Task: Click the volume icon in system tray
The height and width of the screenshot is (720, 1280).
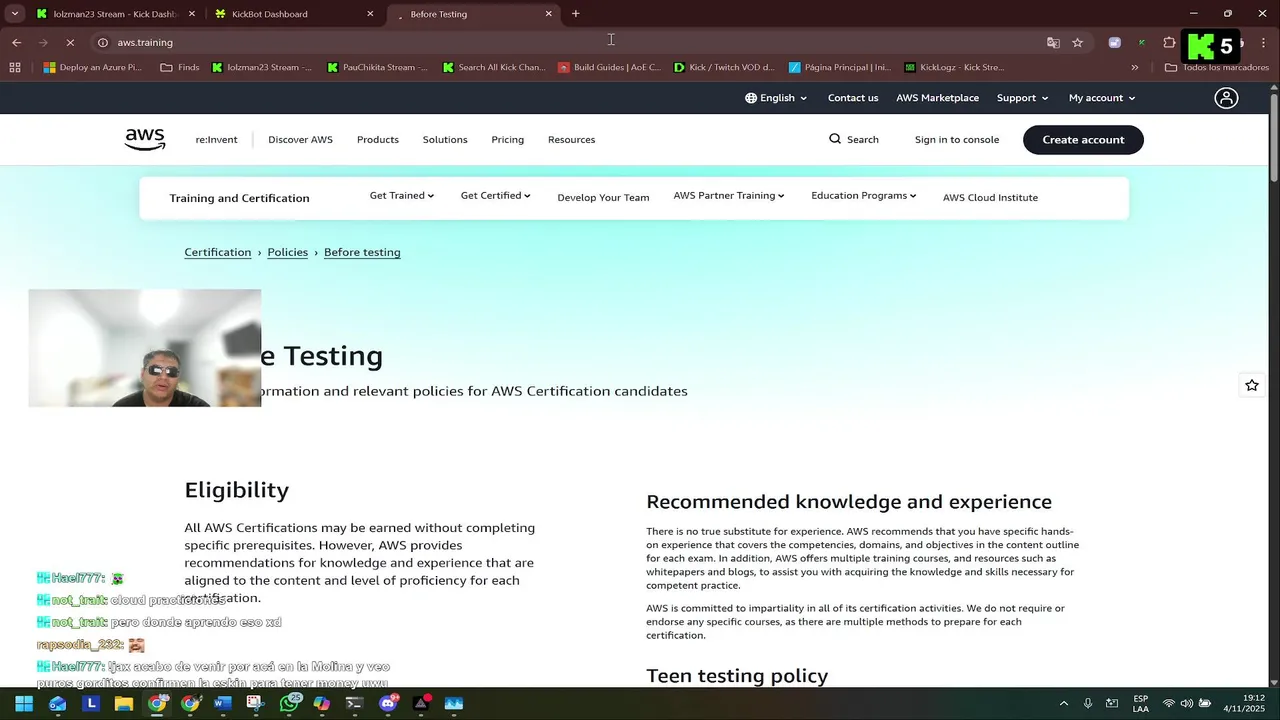Action: (1187, 704)
